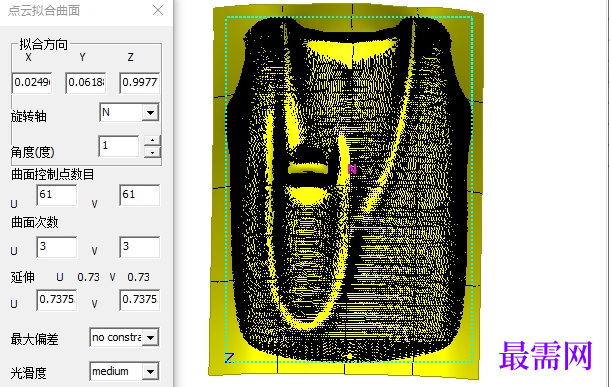Edit the U extension value field
This screenshot has width=611, height=387.
click(x=57, y=300)
